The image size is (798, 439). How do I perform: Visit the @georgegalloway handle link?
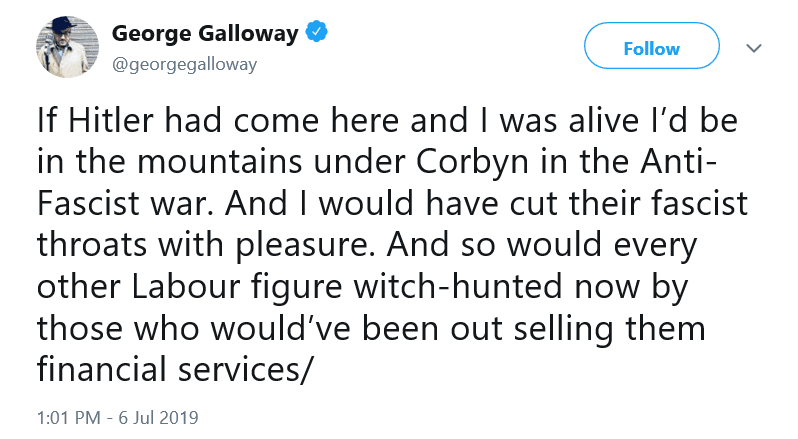coord(184,65)
